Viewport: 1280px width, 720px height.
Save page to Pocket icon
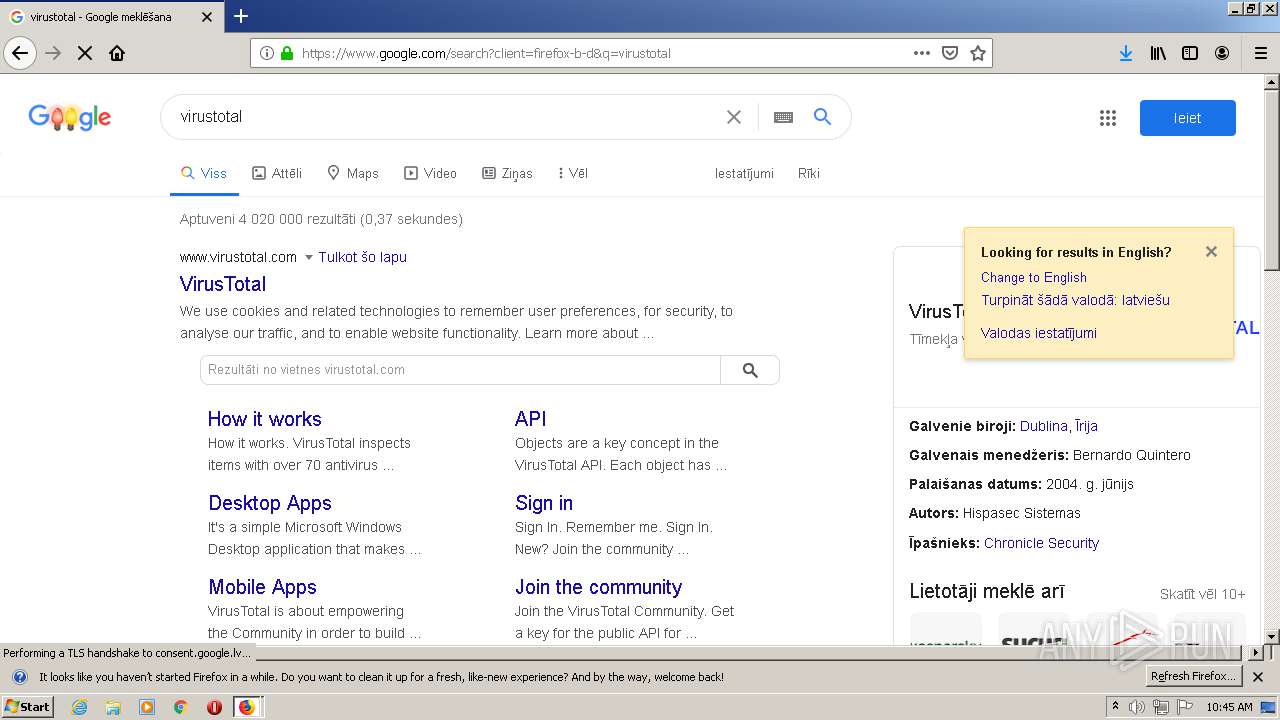click(950, 53)
